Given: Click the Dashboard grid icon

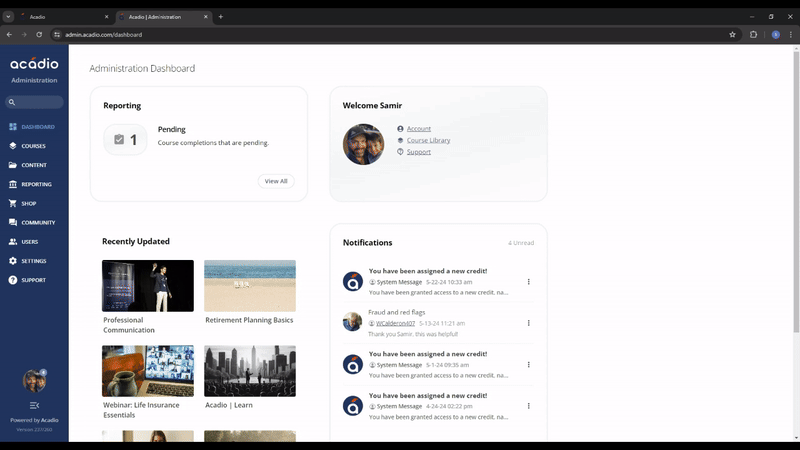Looking at the screenshot, I should [x=13, y=127].
